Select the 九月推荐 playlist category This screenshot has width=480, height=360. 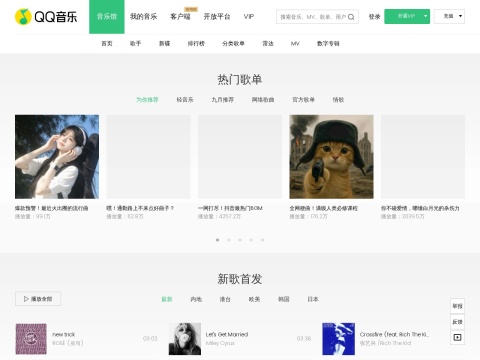[x=222, y=100]
